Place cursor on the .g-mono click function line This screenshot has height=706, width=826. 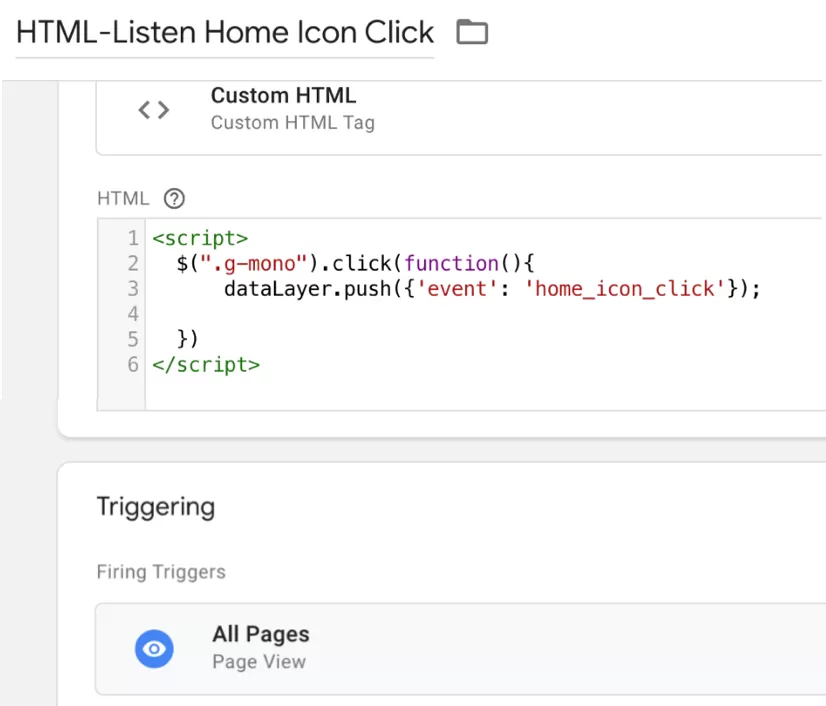(356, 263)
